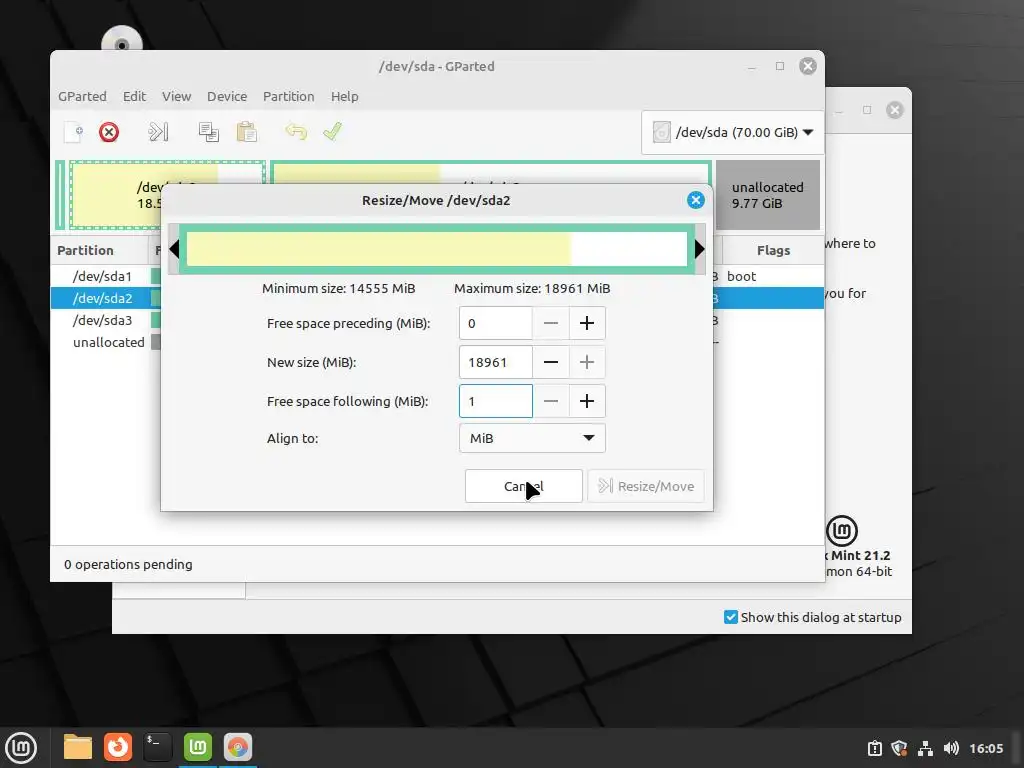Screen dimensions: 1024x768
Task: Click the boot flag of /dev/sda1
Action: click(x=741, y=276)
